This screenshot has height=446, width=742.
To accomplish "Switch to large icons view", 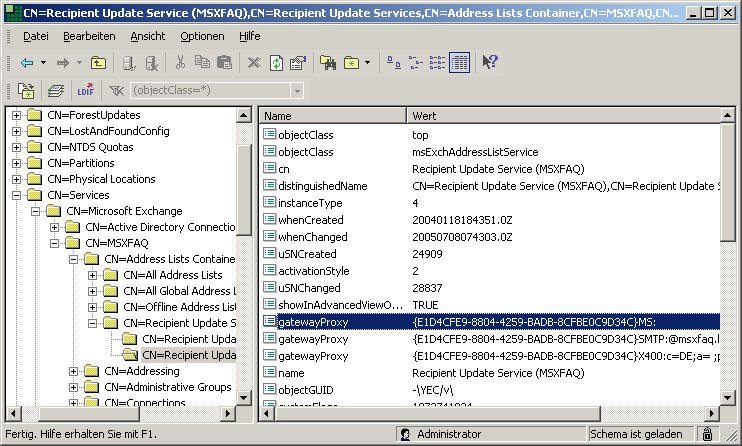I will point(394,62).
